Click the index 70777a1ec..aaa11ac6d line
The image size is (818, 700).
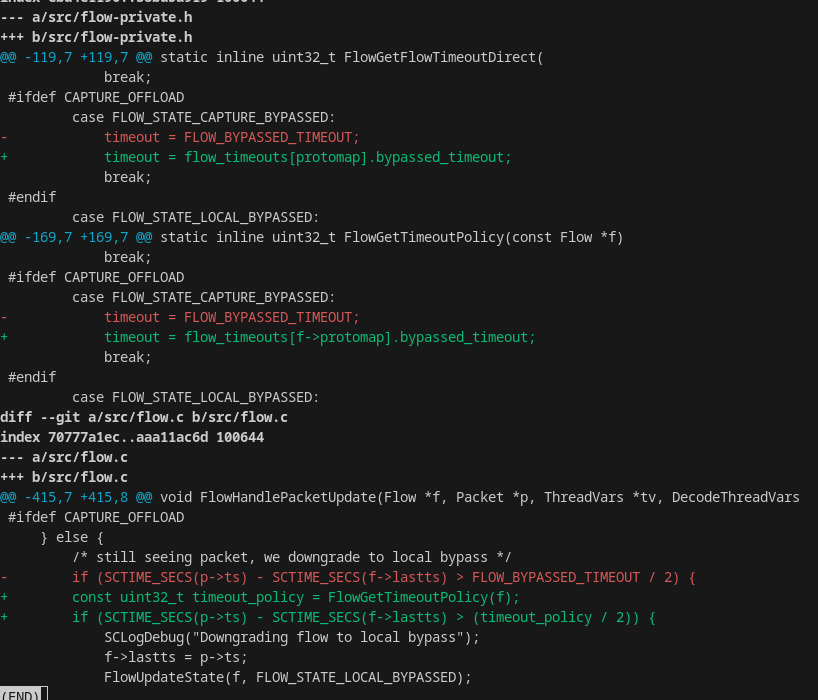(x=132, y=437)
